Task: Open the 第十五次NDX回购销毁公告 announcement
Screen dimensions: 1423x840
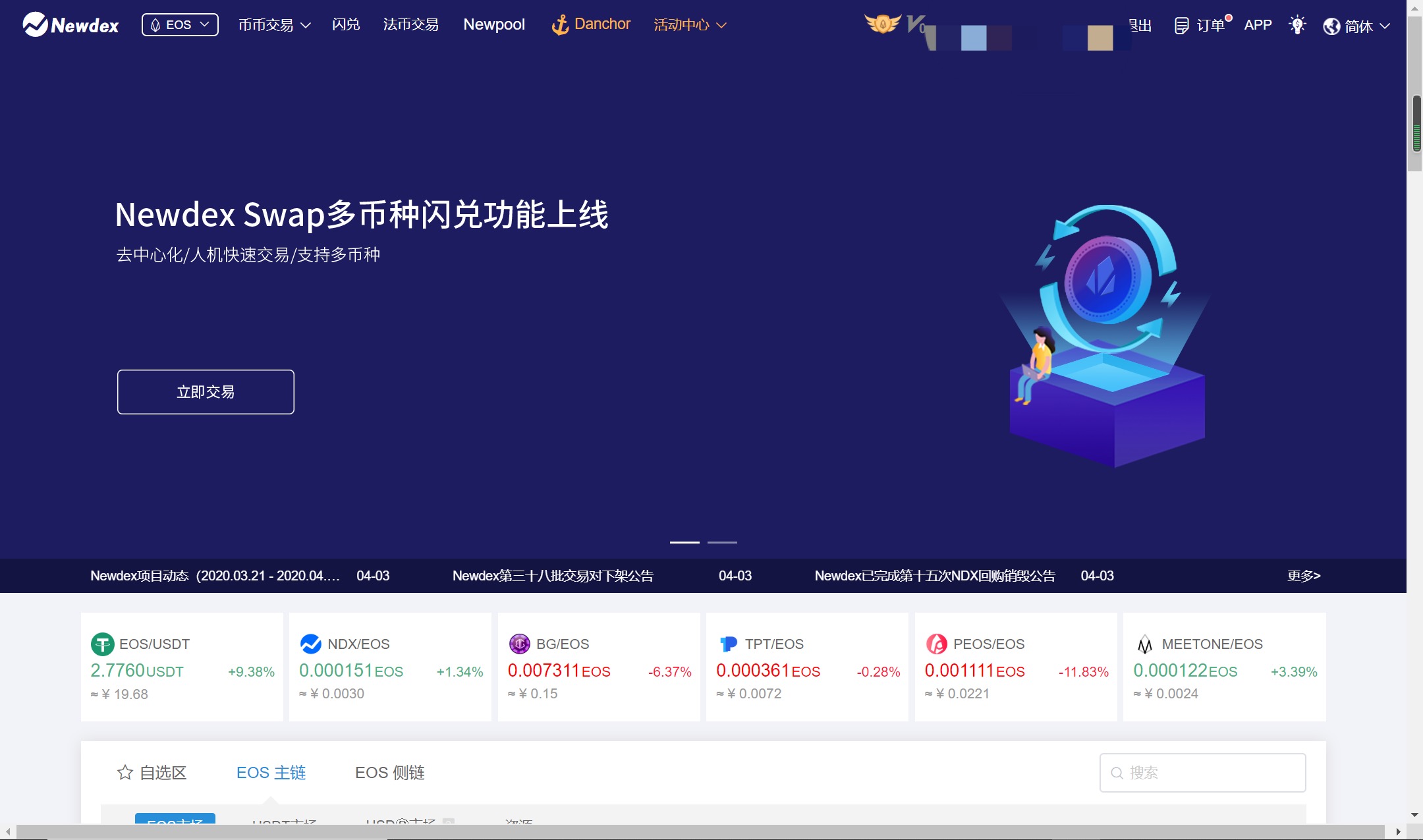Action: 935,576
